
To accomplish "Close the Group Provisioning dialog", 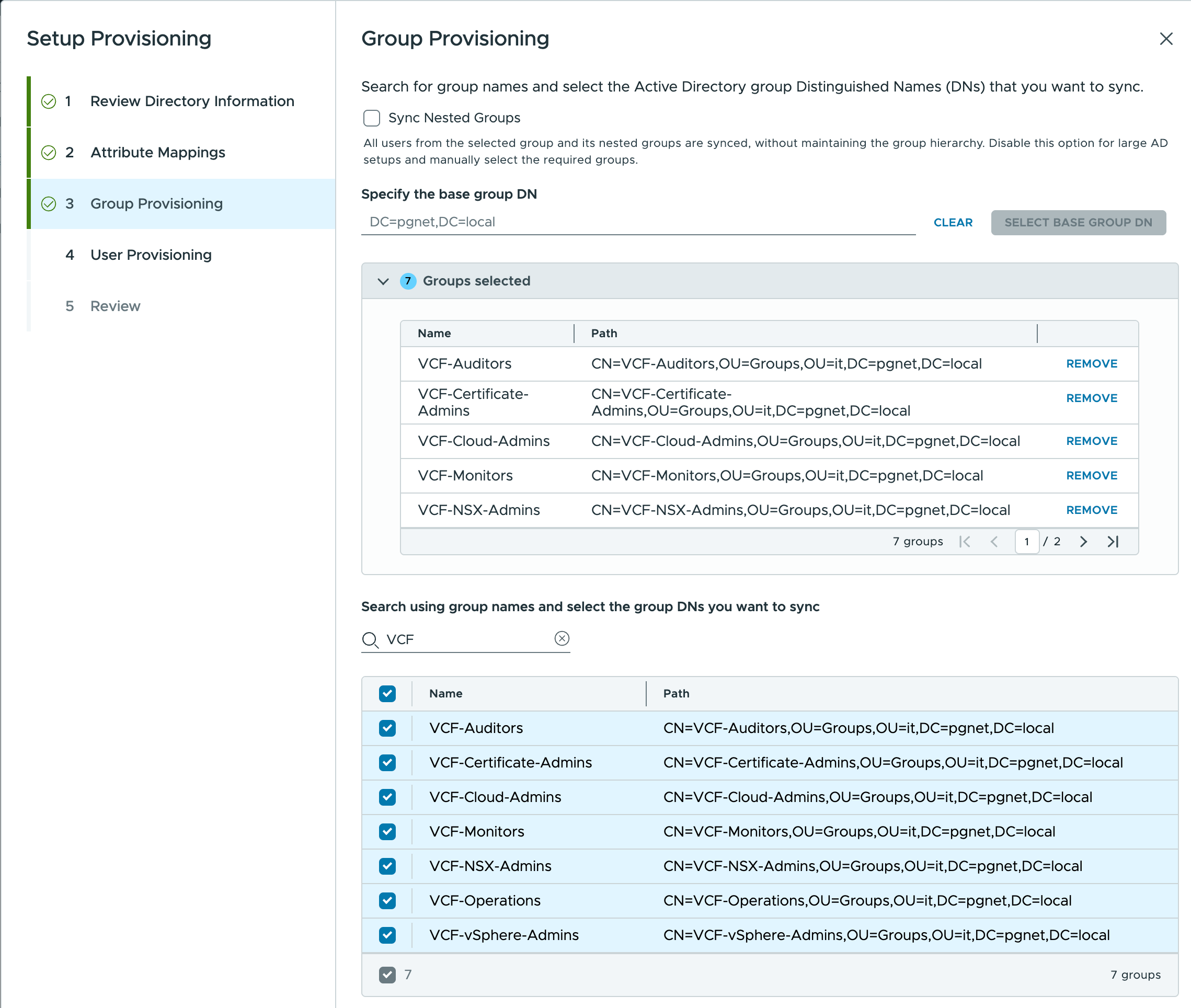I will (1165, 39).
